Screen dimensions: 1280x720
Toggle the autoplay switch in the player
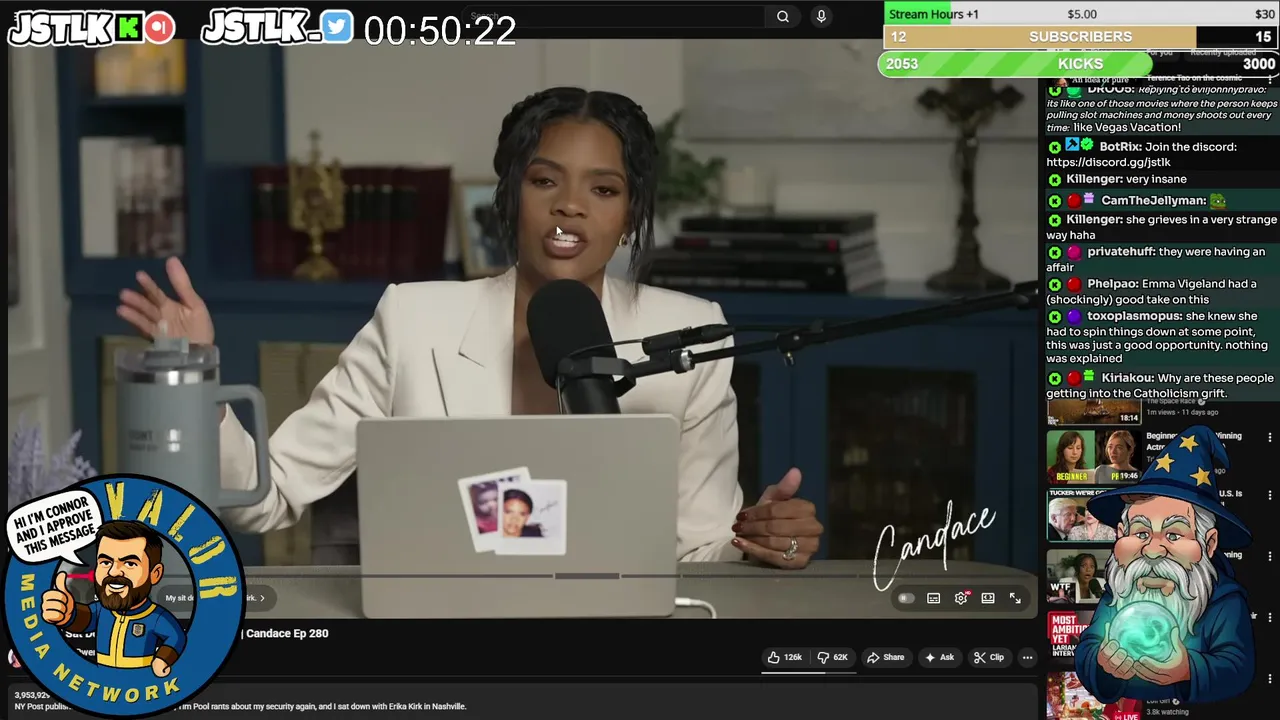click(906, 598)
